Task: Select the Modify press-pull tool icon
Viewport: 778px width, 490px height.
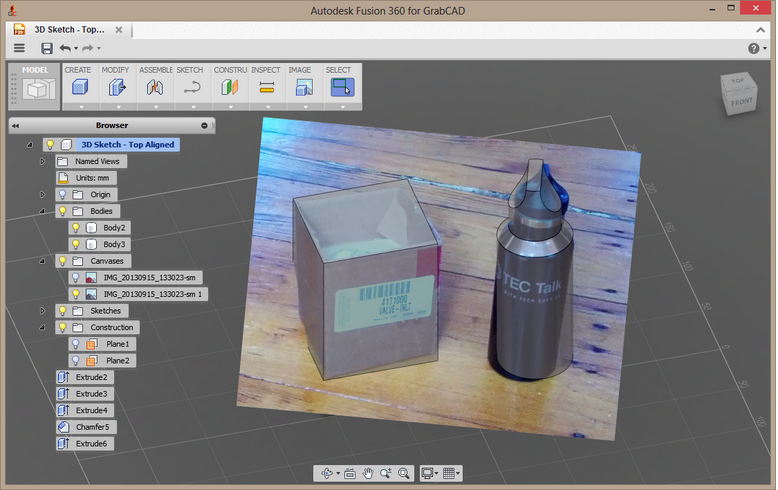Action: tap(117, 88)
